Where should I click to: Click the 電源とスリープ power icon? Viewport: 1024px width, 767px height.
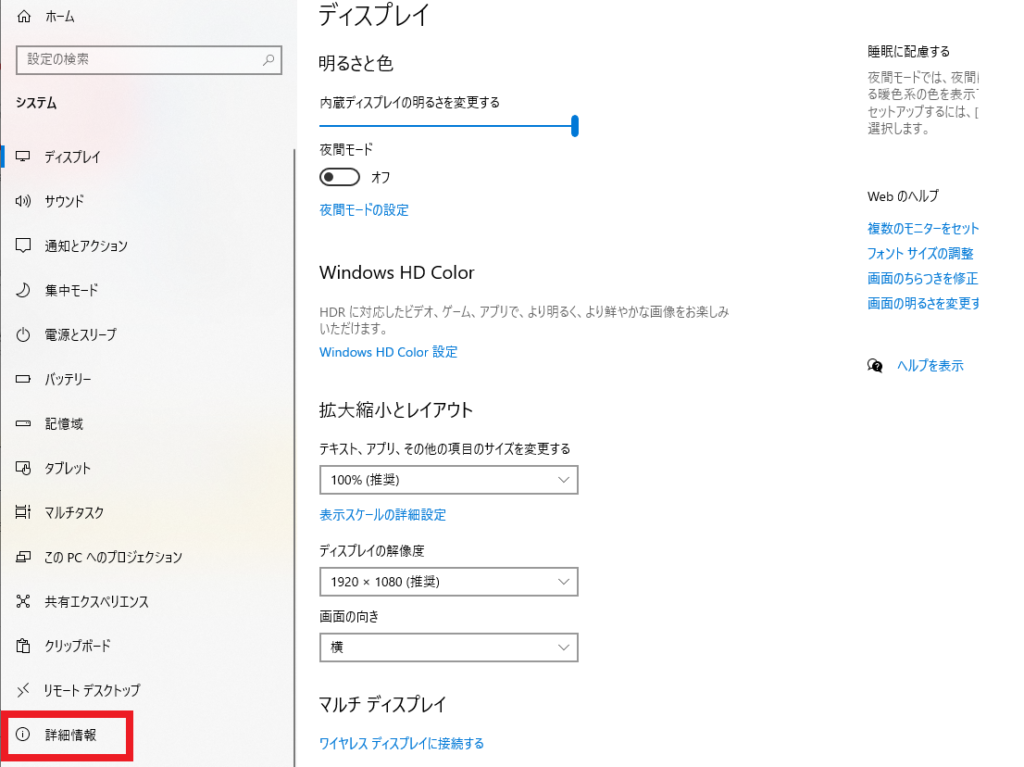[23, 335]
